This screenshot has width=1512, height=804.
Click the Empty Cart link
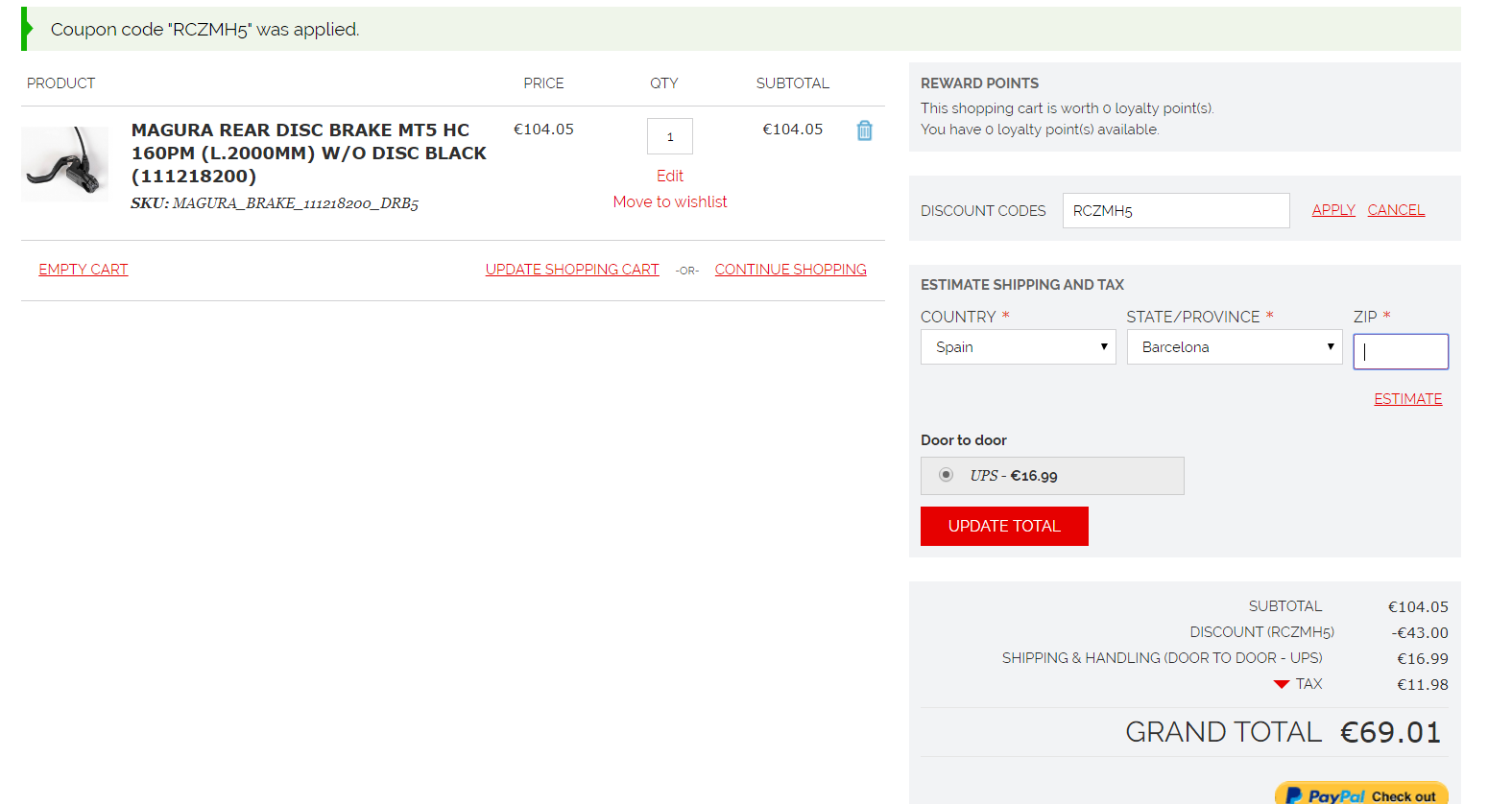click(84, 270)
